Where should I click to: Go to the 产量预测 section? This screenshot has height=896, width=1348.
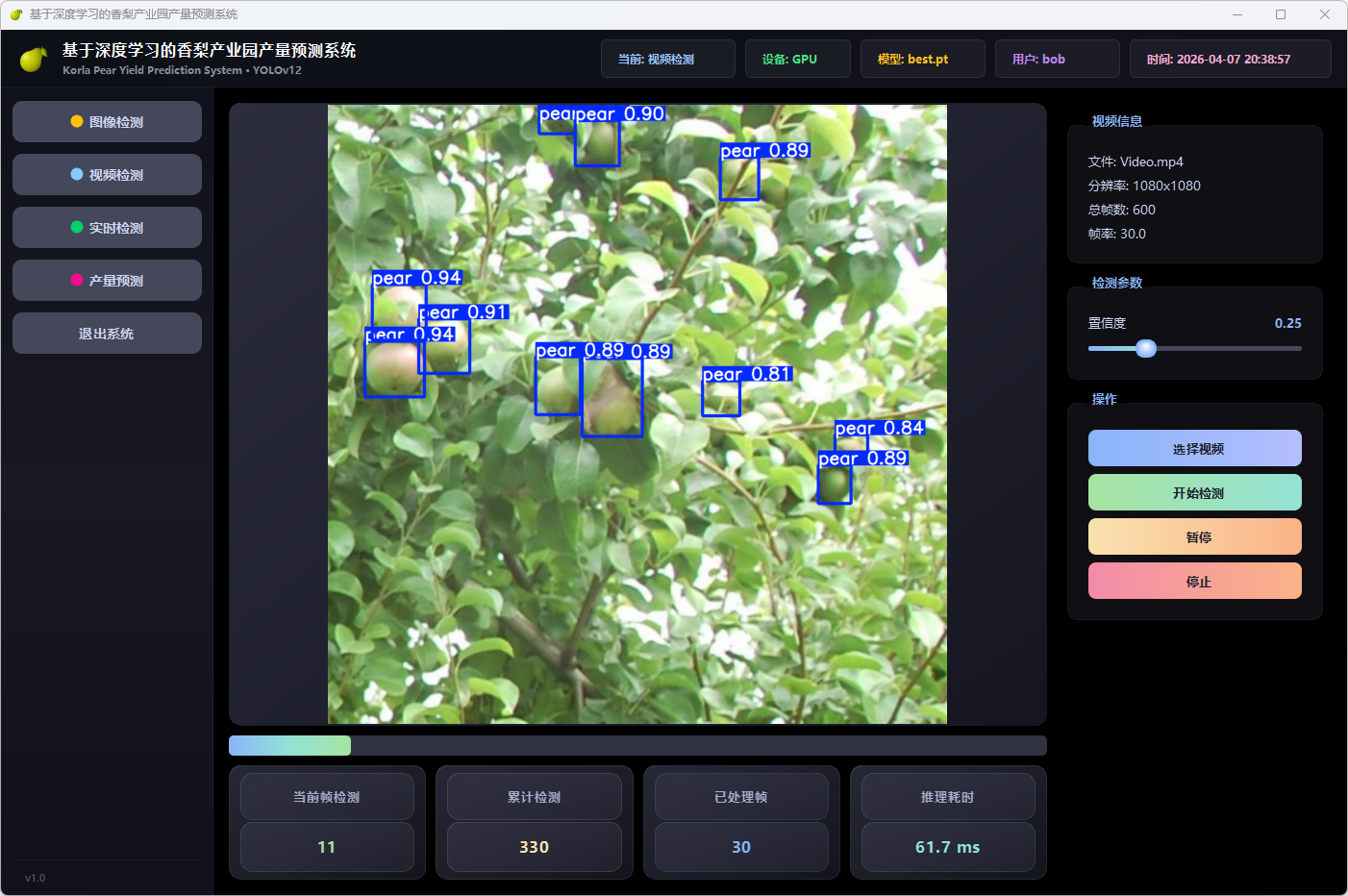(107, 281)
